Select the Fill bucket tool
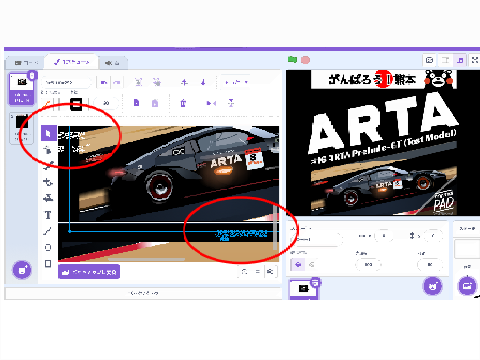The height and width of the screenshot is (360, 480). 48,198
